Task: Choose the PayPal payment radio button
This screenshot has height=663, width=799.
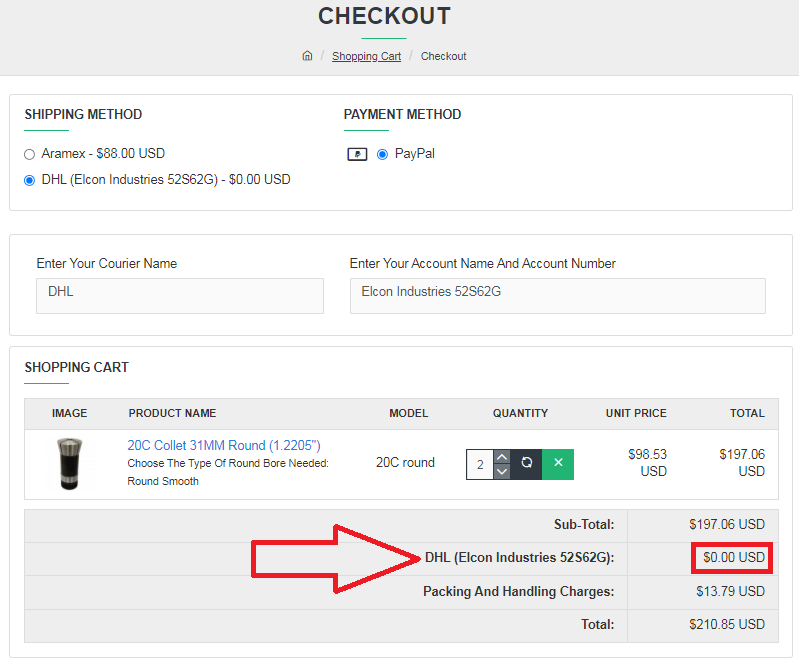Action: coord(382,154)
